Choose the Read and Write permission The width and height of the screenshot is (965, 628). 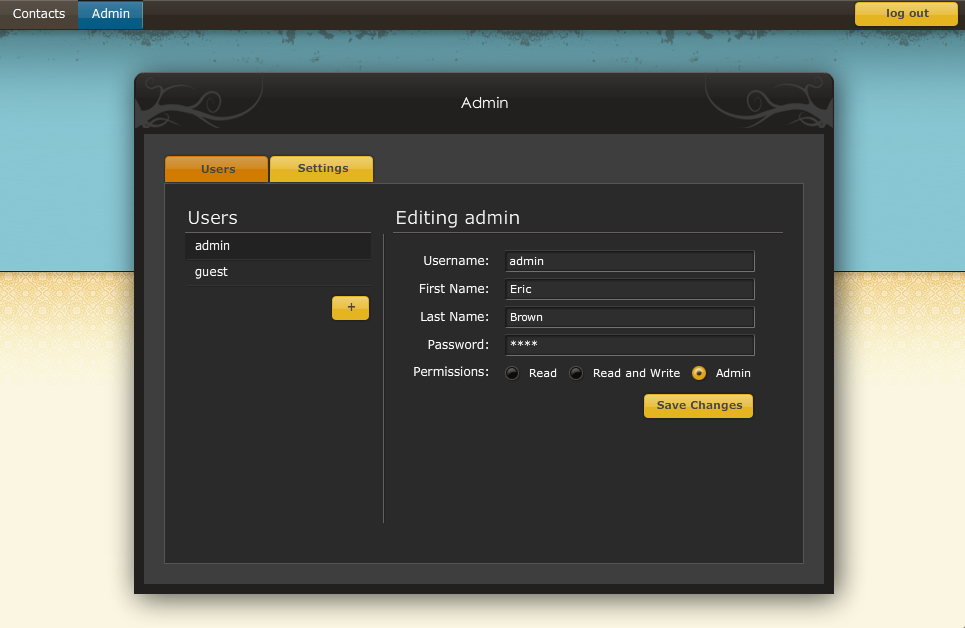[576, 373]
